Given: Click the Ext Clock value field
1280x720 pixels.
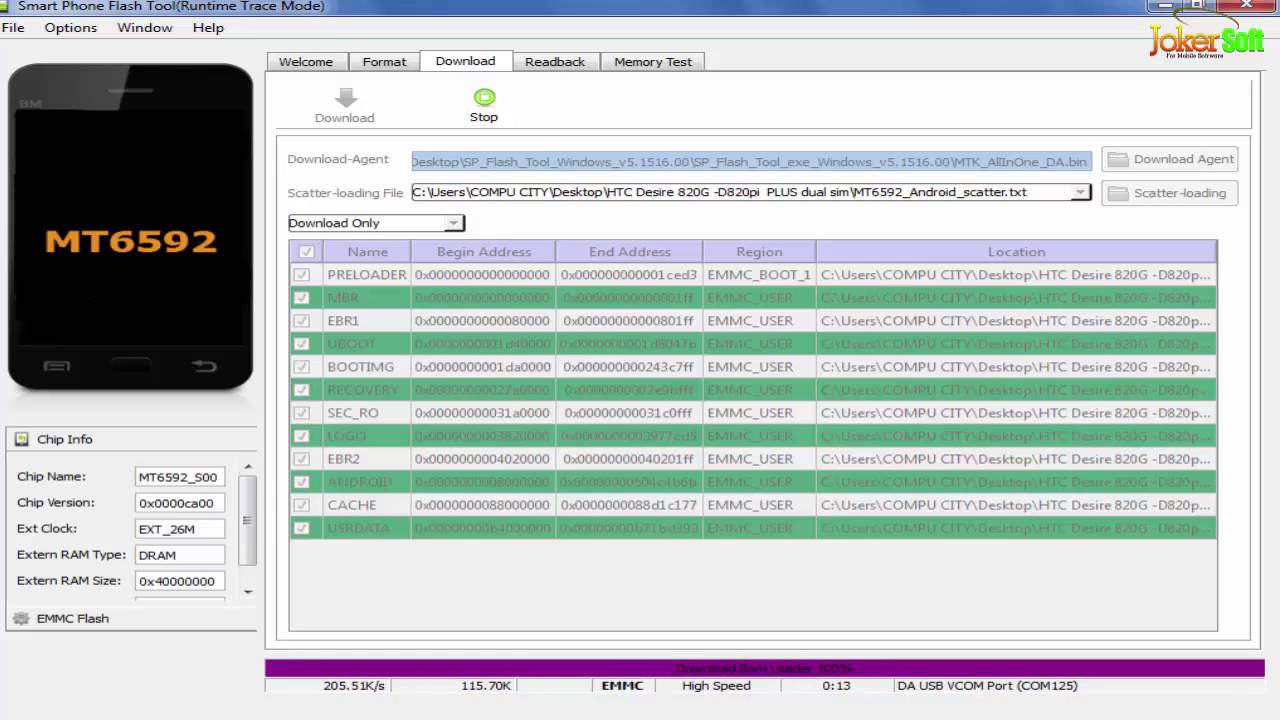Looking at the screenshot, I should [x=180, y=529].
